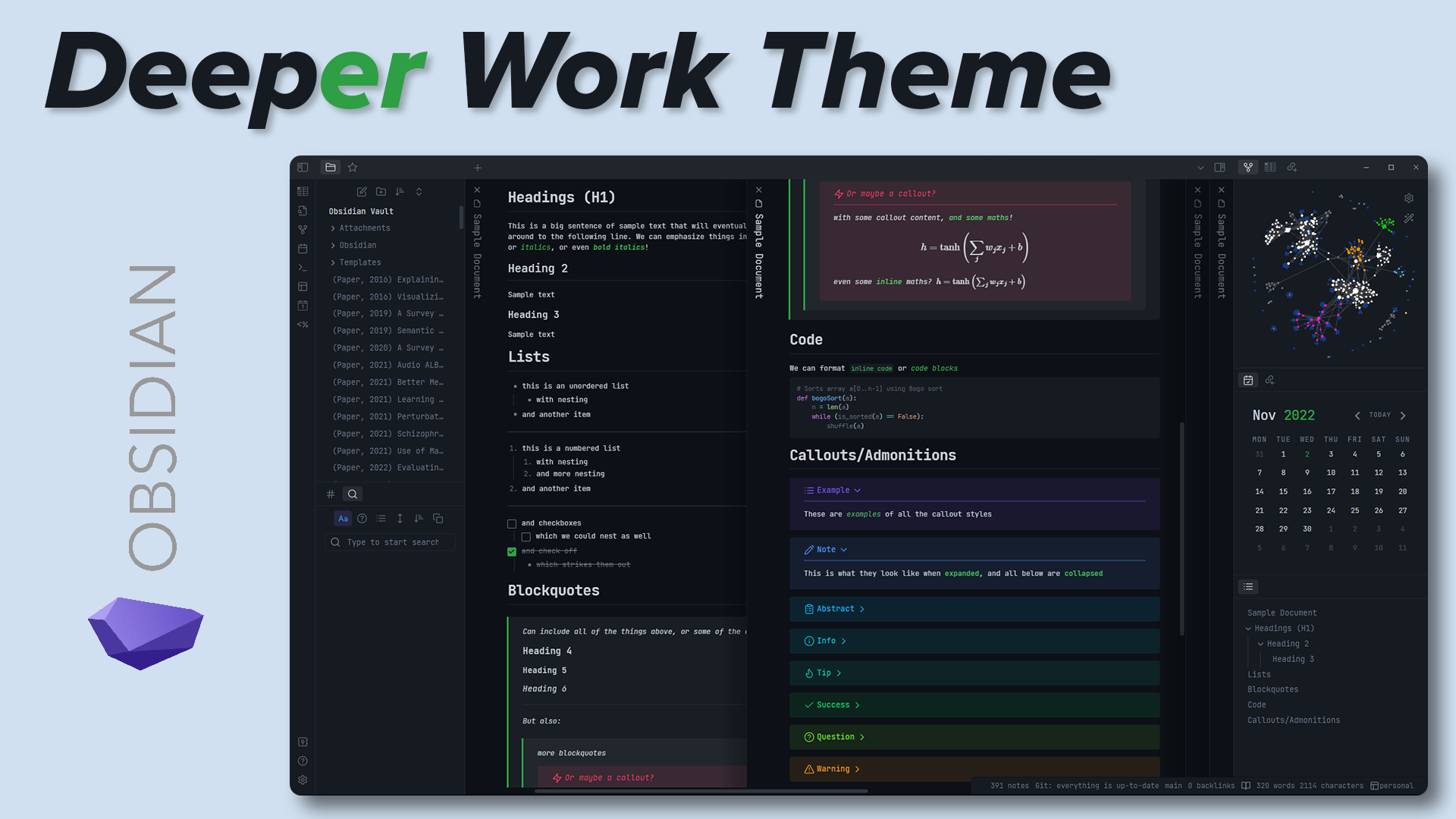Expand the Warning callout
This screenshot has height=819, width=1456.
coord(858,769)
